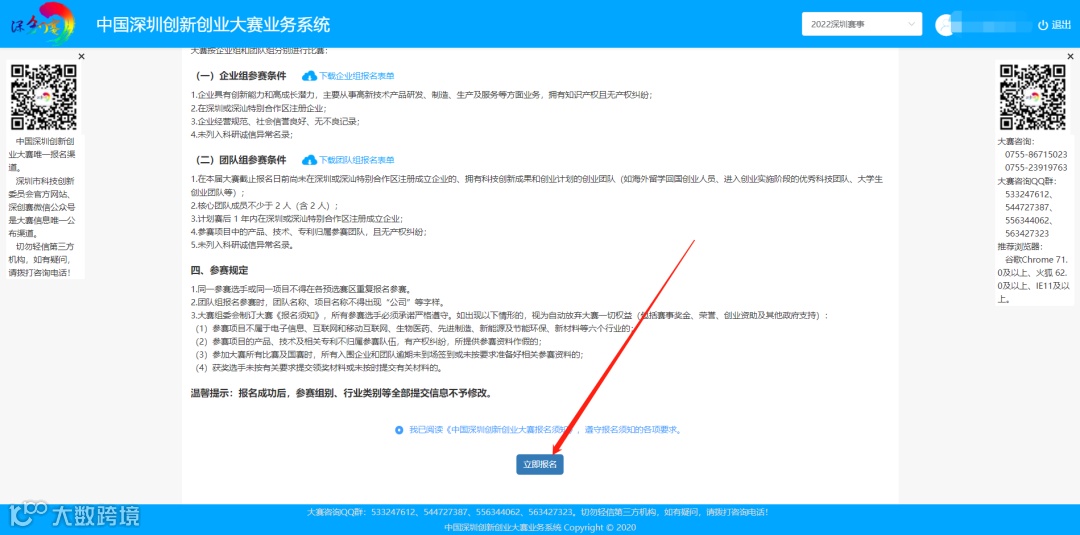Click the QQ group number 533247612 in right panel

pos(1028,194)
